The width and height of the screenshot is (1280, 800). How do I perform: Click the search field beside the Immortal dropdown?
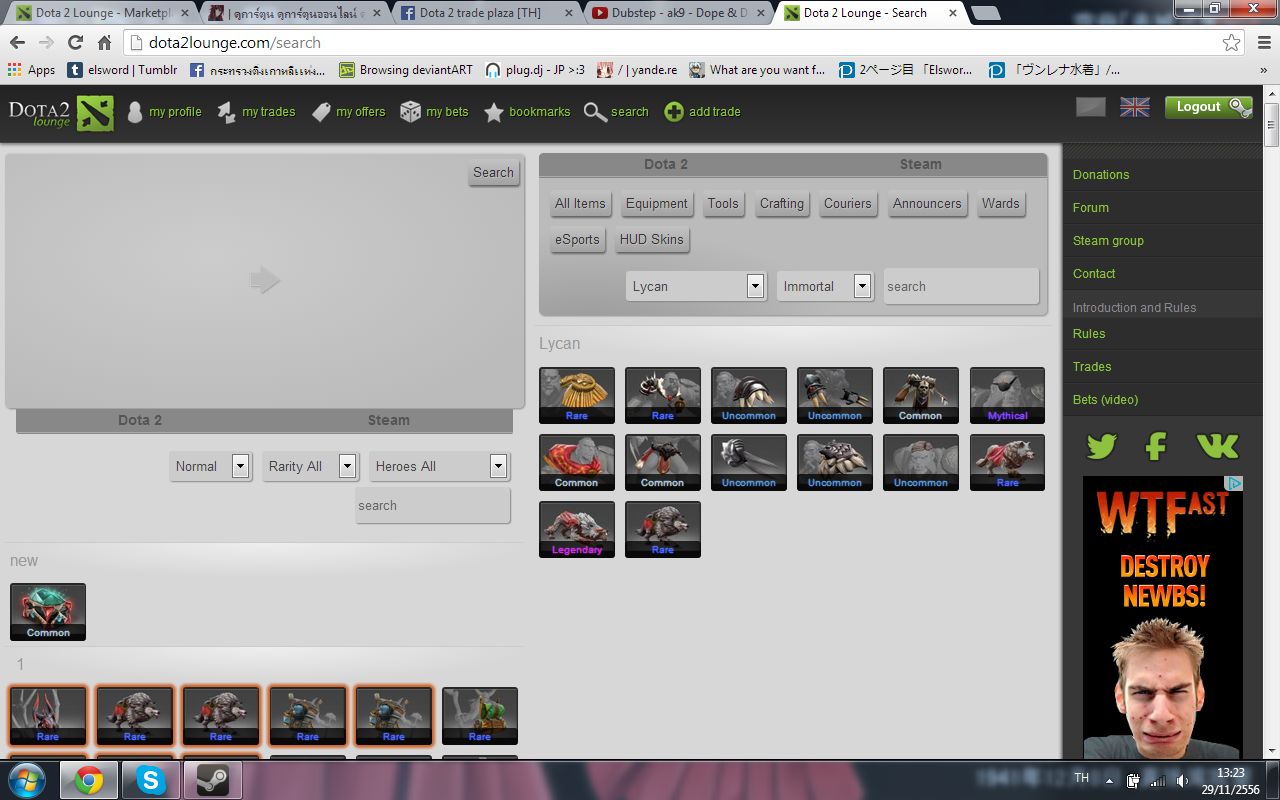tap(961, 286)
